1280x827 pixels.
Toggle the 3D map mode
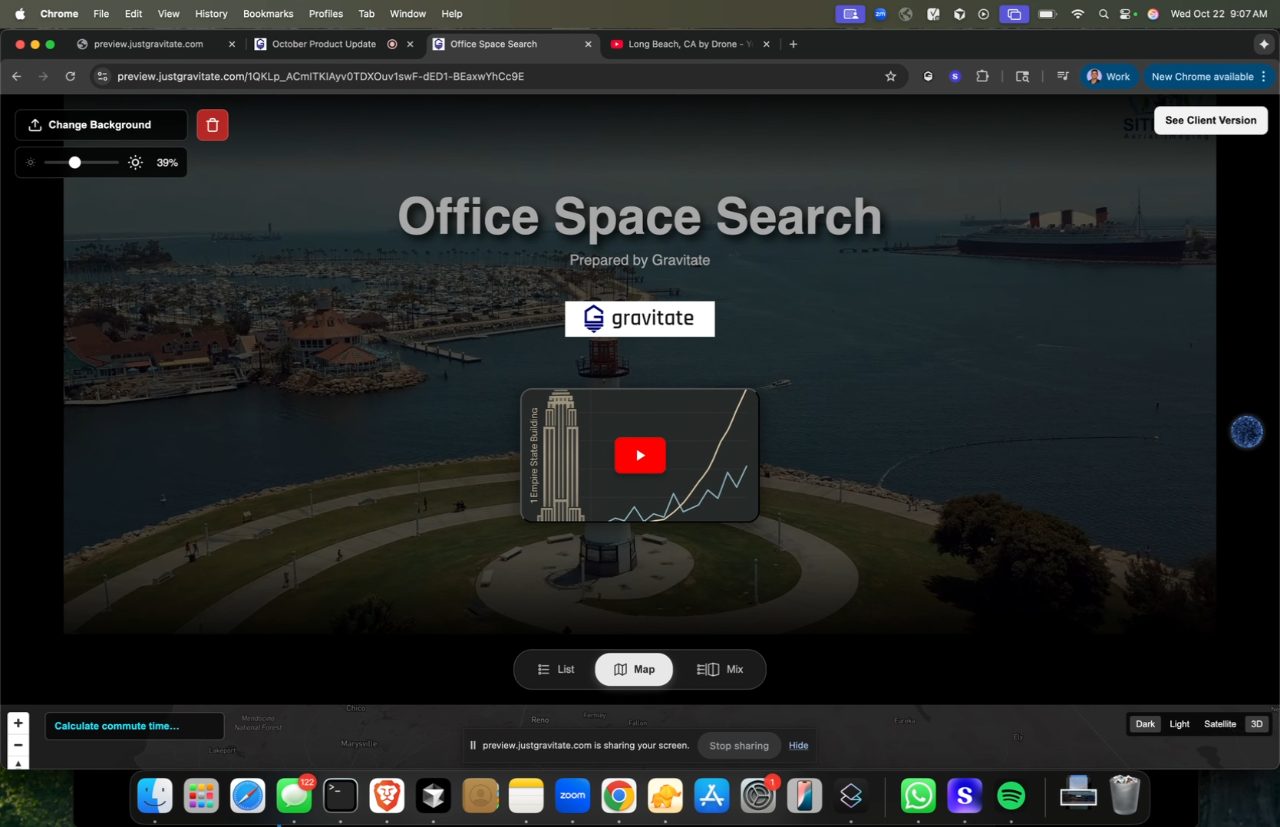coord(1257,724)
